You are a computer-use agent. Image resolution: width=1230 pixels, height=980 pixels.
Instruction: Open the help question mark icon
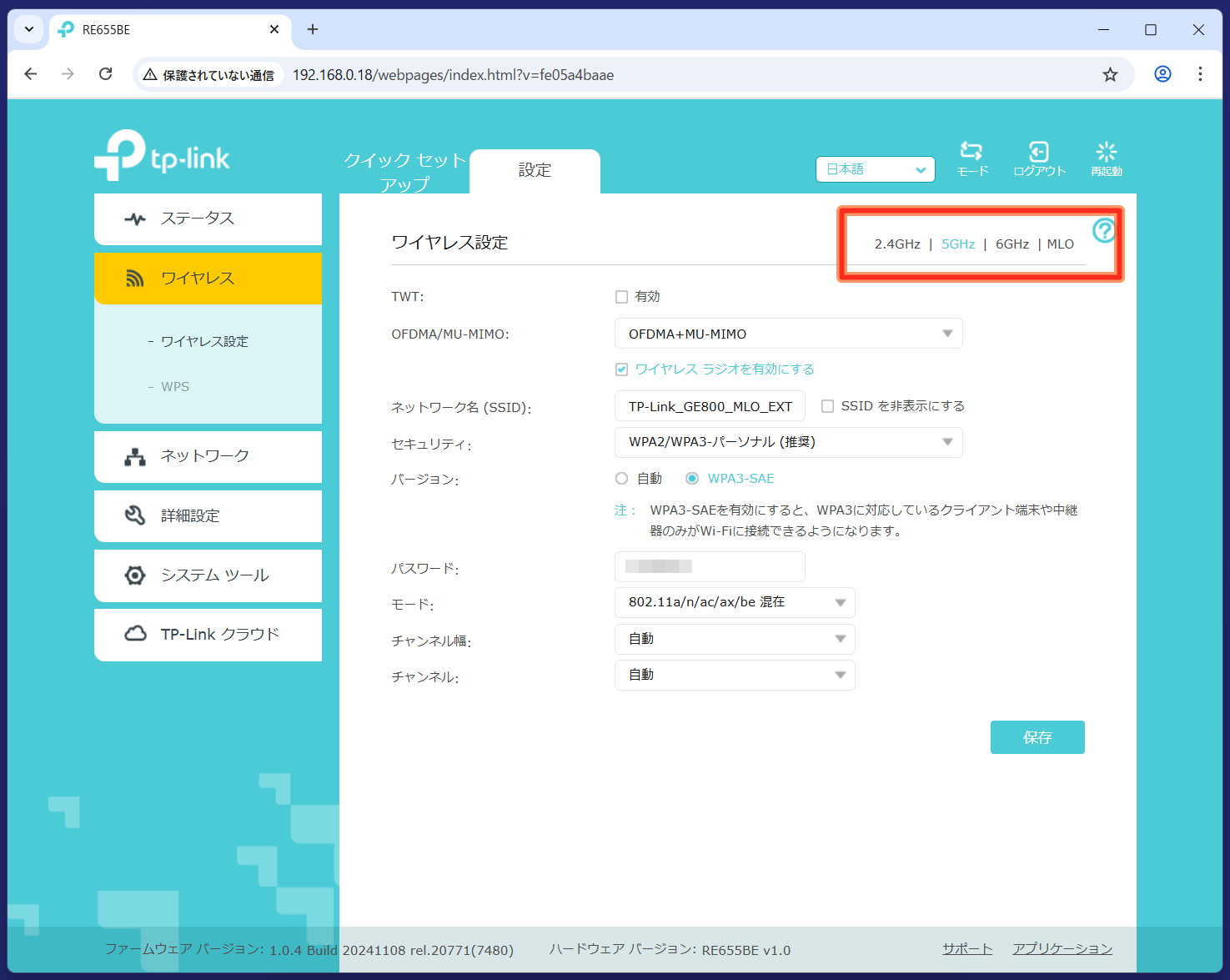(1104, 230)
